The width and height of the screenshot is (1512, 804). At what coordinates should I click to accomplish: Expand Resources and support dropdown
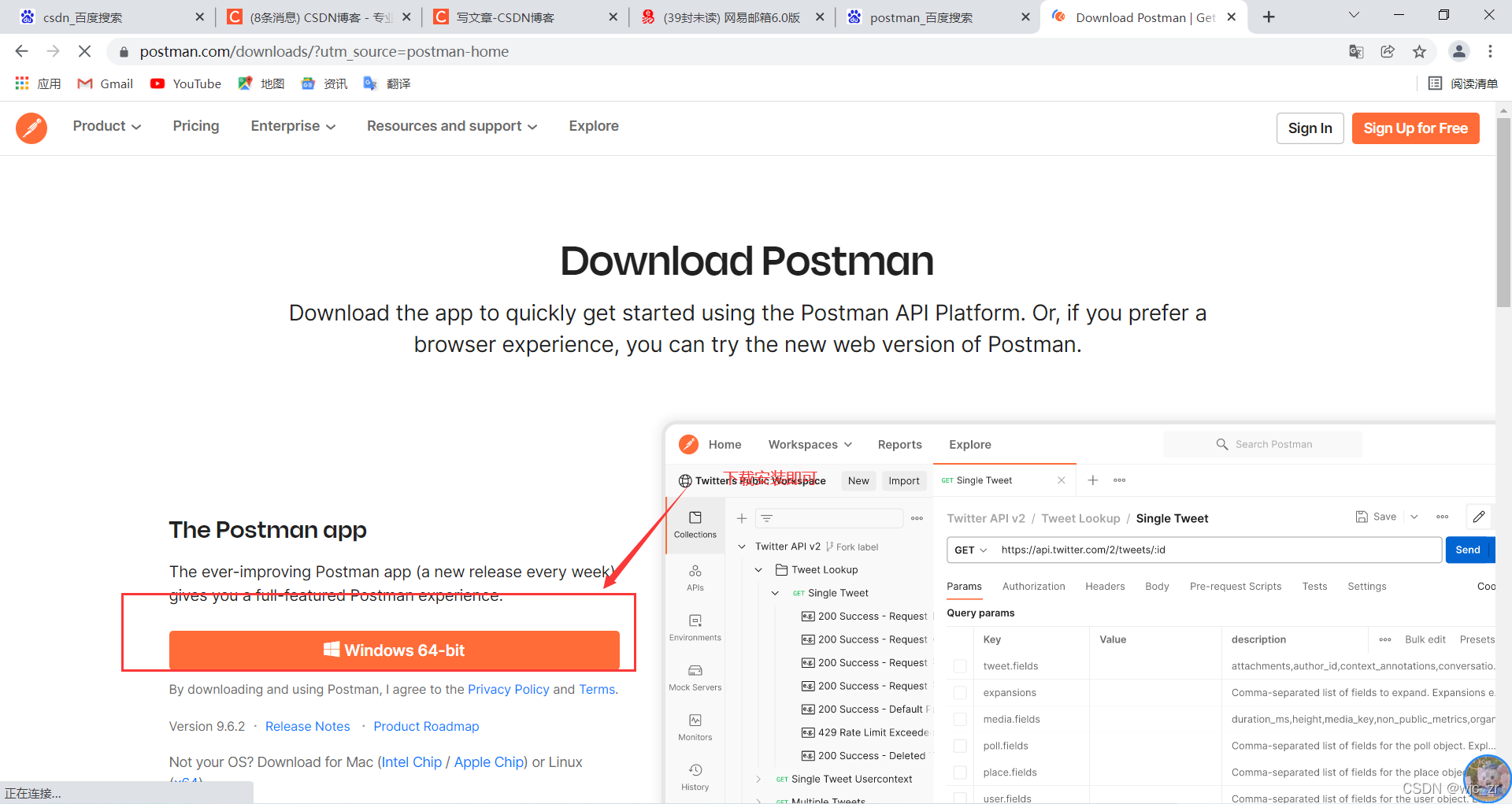coord(452,126)
